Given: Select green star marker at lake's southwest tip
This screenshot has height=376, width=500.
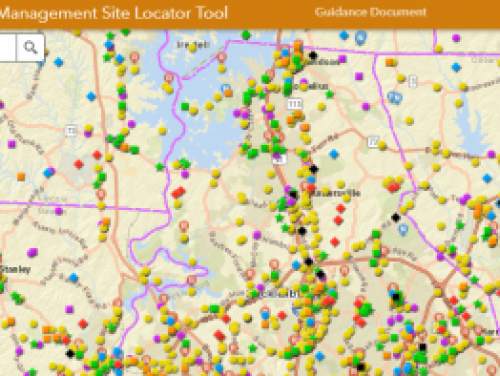Looking at the screenshot, I should tap(160, 167).
